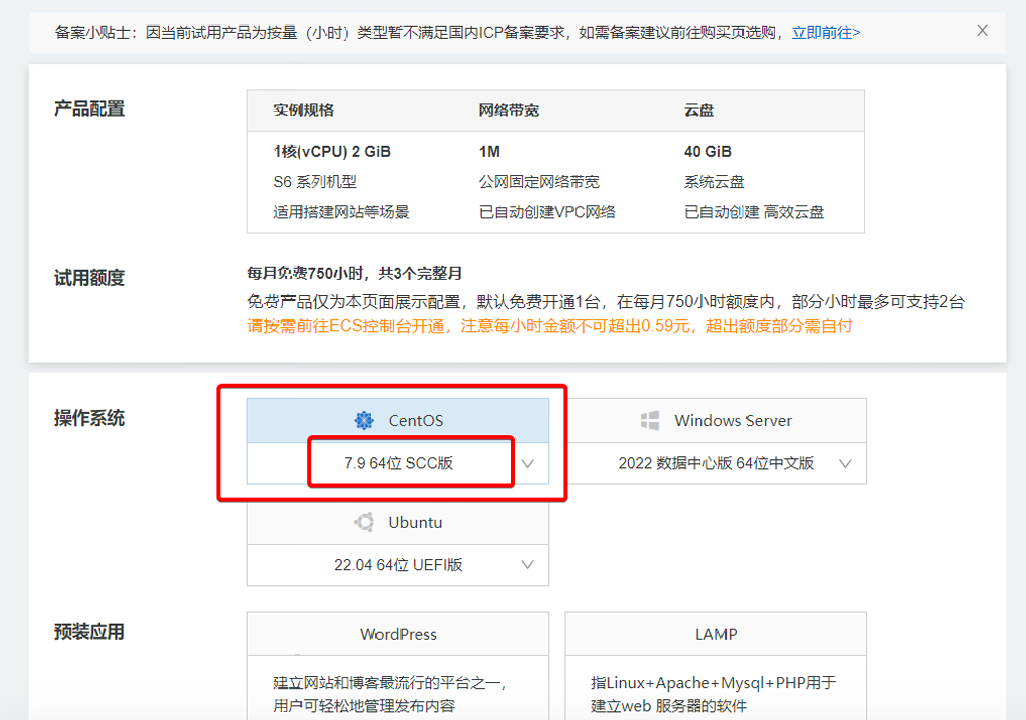Click the orange ECS控制台 warning text
Image resolution: width=1026 pixels, height=720 pixels.
[550, 326]
